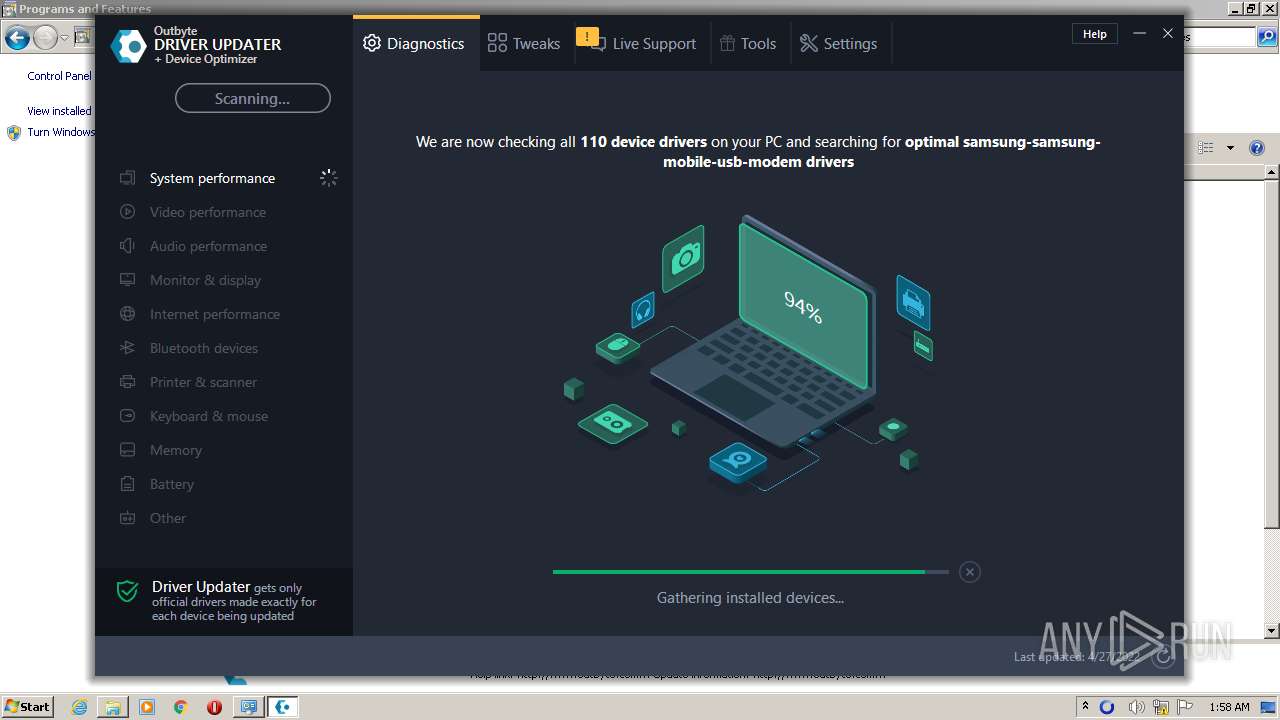Show hidden system tray icons
Image resolution: width=1280 pixels, height=720 pixels.
[x=1085, y=707]
